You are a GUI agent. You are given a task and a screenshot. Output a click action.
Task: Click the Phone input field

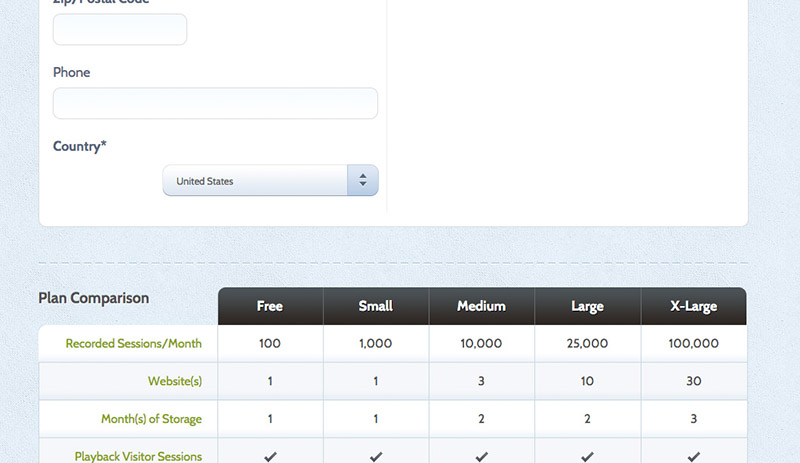pyautogui.click(x=215, y=103)
